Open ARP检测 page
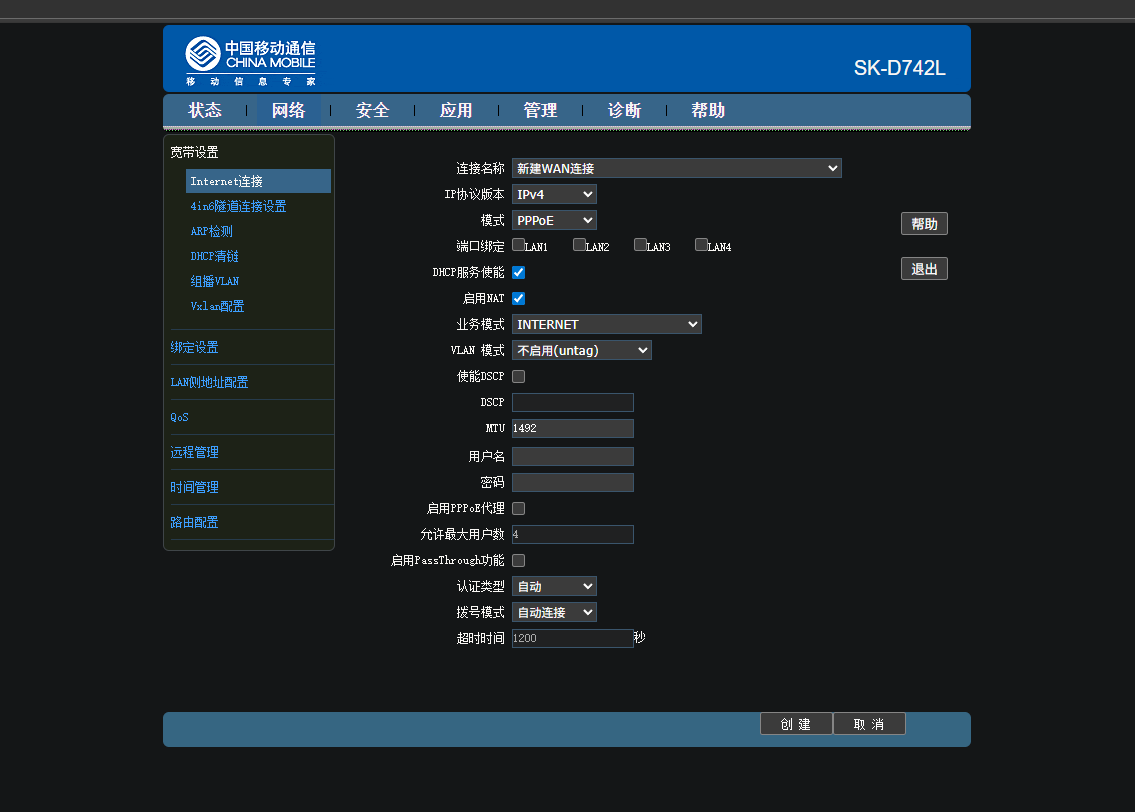The width and height of the screenshot is (1135, 812). click(211, 232)
